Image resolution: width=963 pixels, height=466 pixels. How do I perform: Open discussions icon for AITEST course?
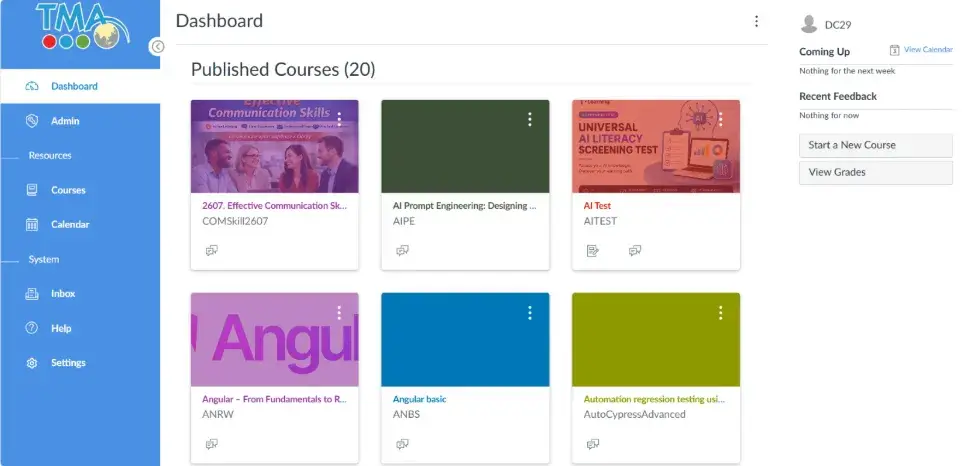[x=635, y=250]
